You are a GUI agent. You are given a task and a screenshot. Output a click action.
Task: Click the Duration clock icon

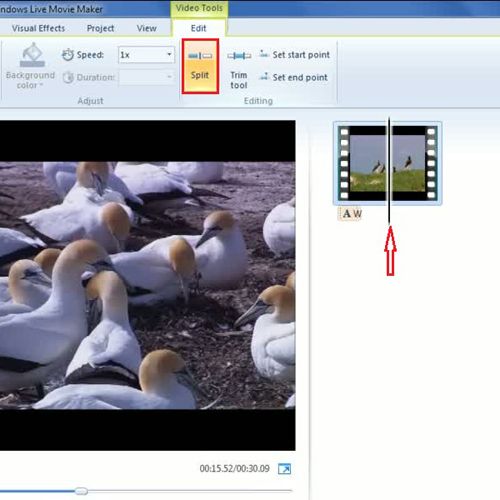click(x=68, y=77)
